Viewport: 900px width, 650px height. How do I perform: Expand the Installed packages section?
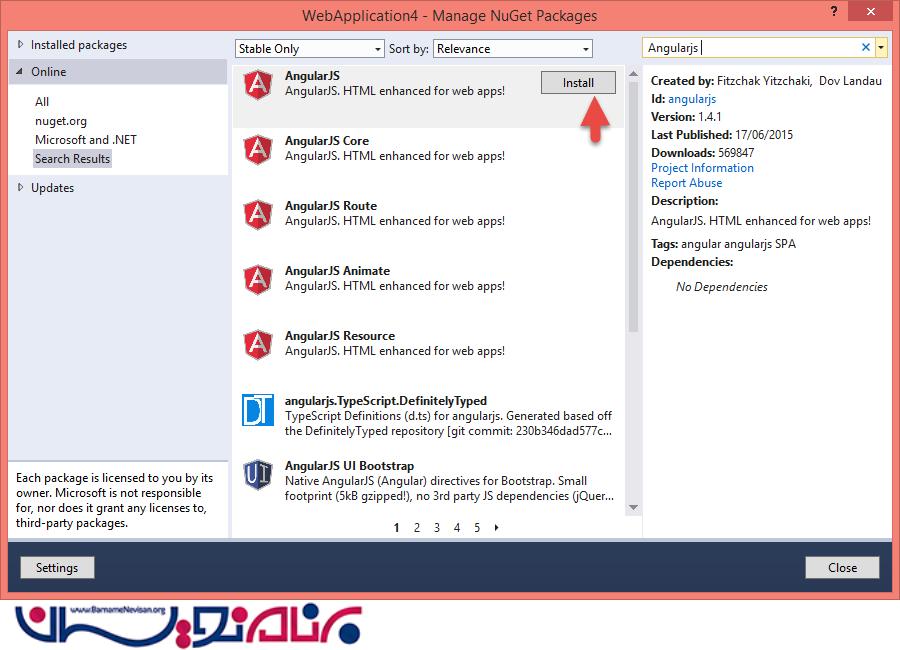pos(21,44)
